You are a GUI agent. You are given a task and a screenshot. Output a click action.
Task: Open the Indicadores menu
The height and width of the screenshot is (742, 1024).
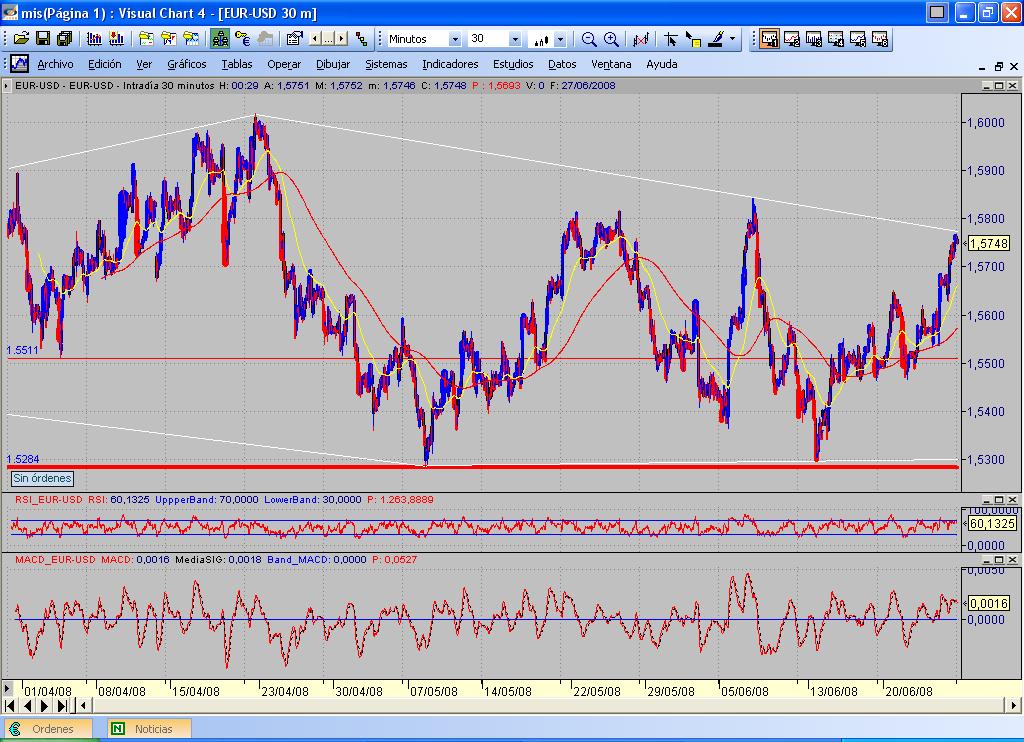449,64
